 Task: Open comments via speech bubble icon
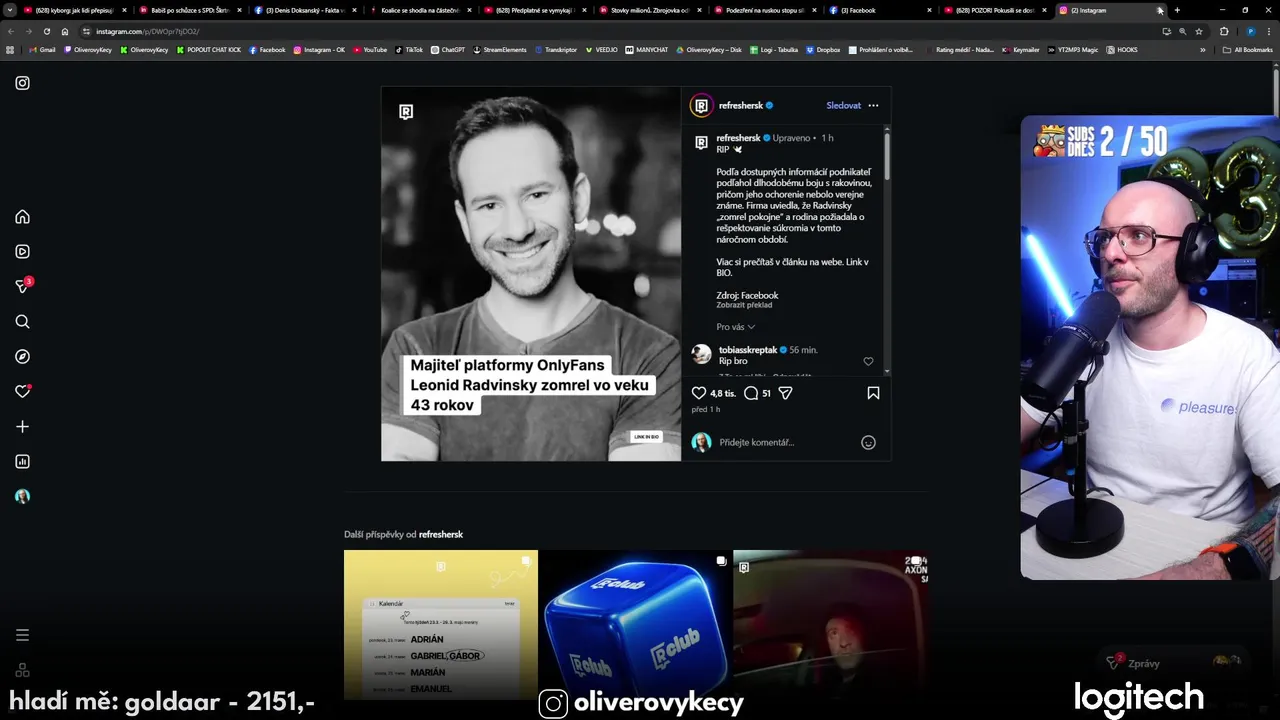(751, 393)
